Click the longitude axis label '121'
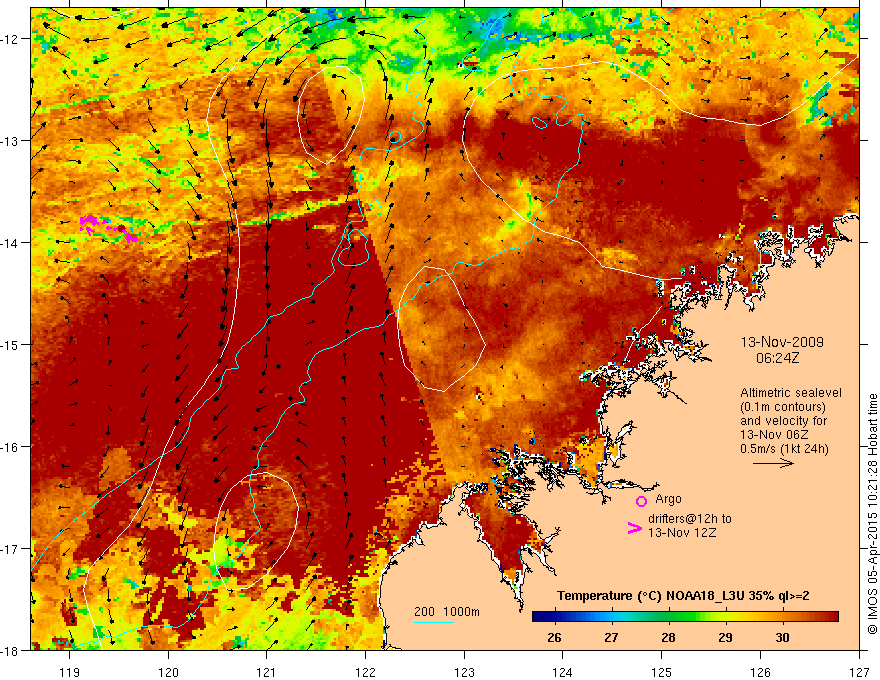The image size is (880, 680). point(267,672)
